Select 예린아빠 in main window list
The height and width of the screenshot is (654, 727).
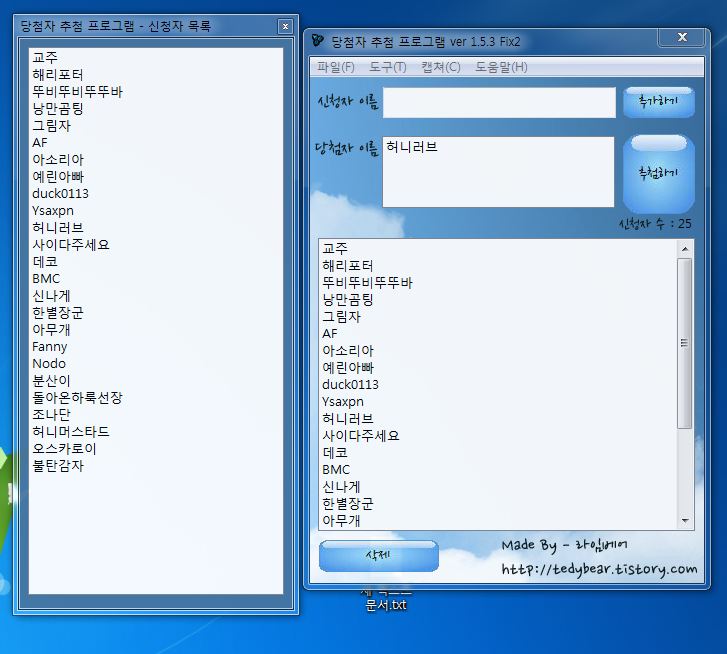coord(348,368)
